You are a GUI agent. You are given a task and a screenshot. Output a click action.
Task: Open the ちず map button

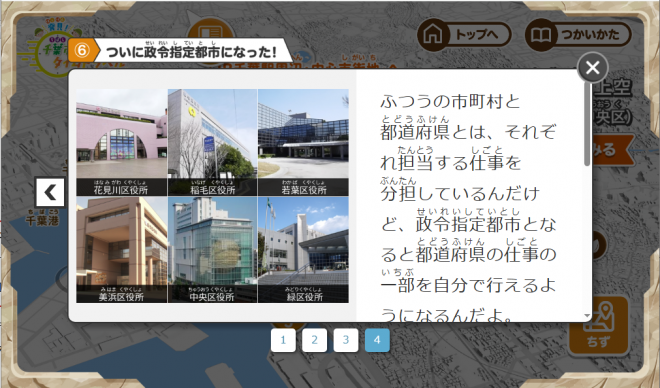coord(599,325)
